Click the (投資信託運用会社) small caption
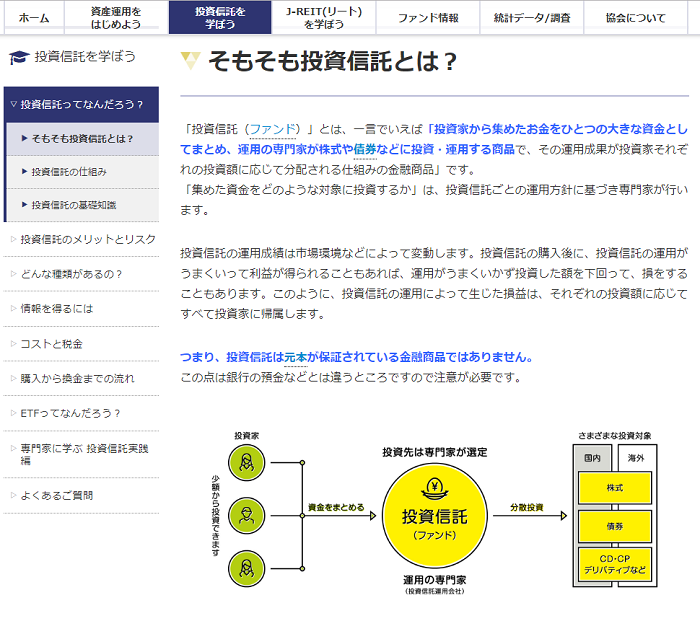 tap(435, 592)
